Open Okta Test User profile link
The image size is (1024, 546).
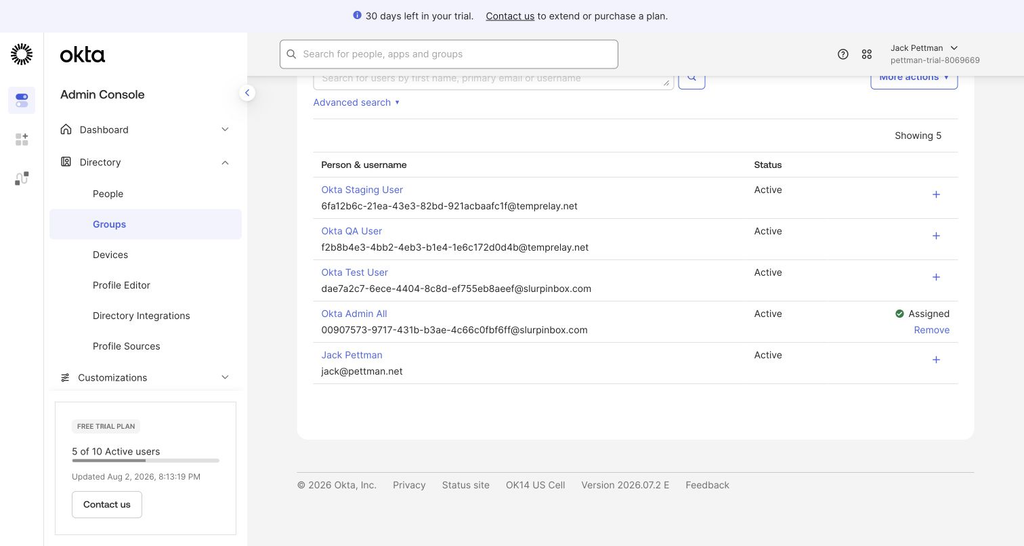pos(355,272)
